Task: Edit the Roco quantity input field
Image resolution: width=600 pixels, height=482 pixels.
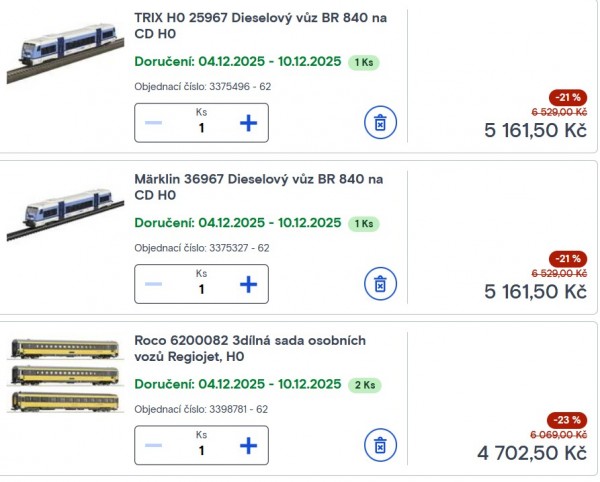Action: pos(201,450)
